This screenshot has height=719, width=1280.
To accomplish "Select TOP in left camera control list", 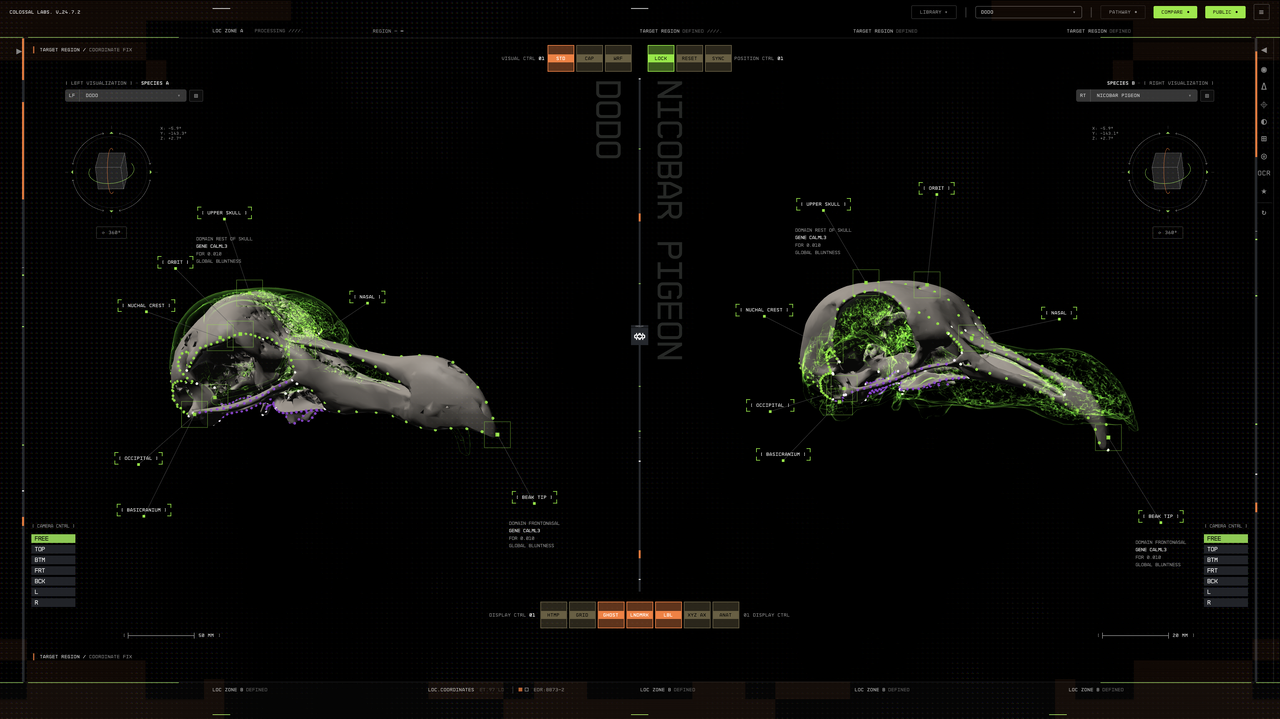I will click(x=53, y=549).
